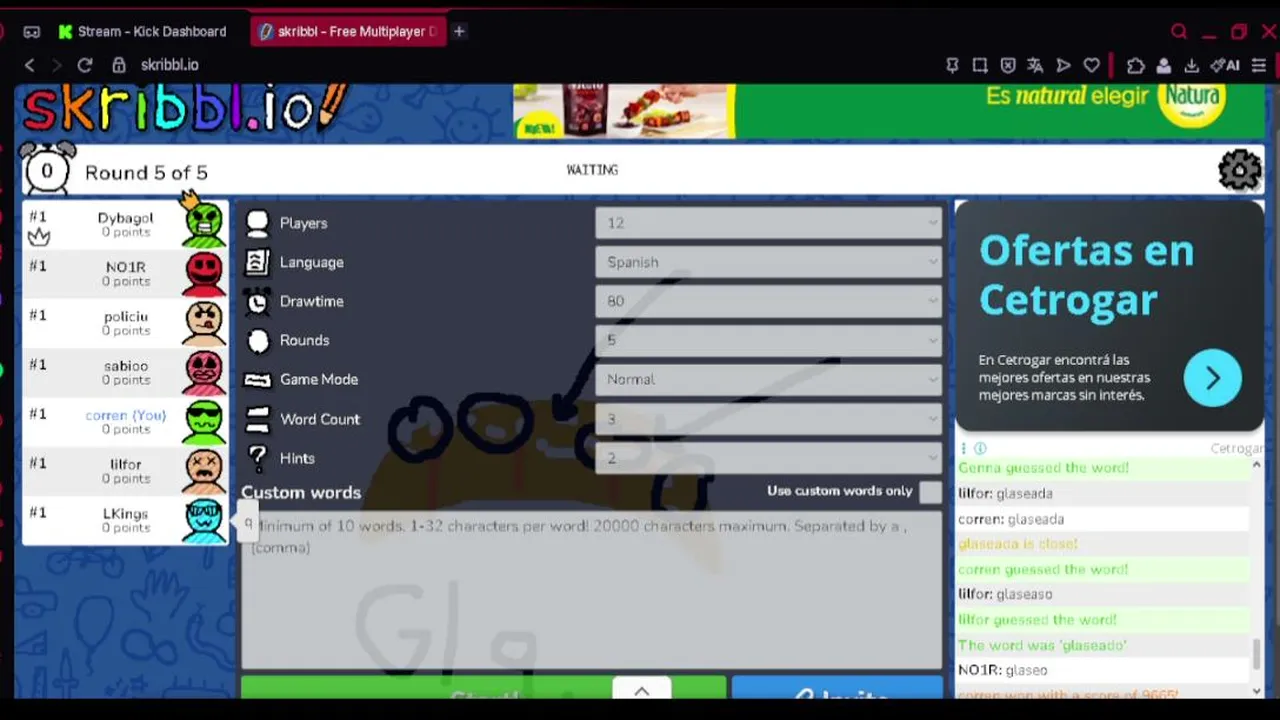Click the 'WAITING' status text
This screenshot has width=1280, height=720.
click(592, 170)
